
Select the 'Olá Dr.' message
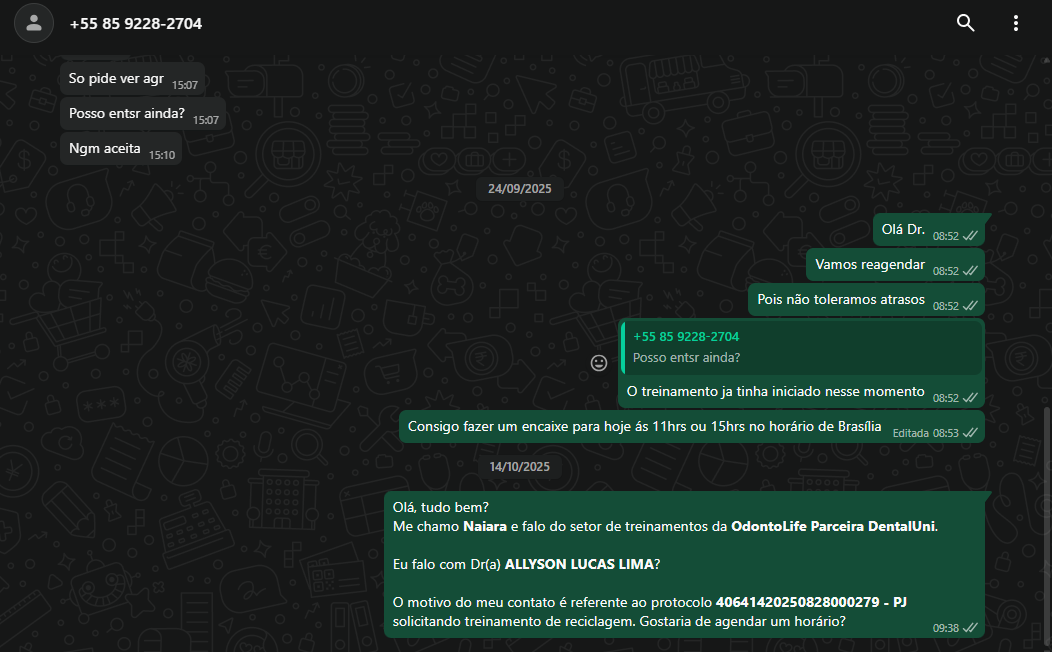point(929,230)
